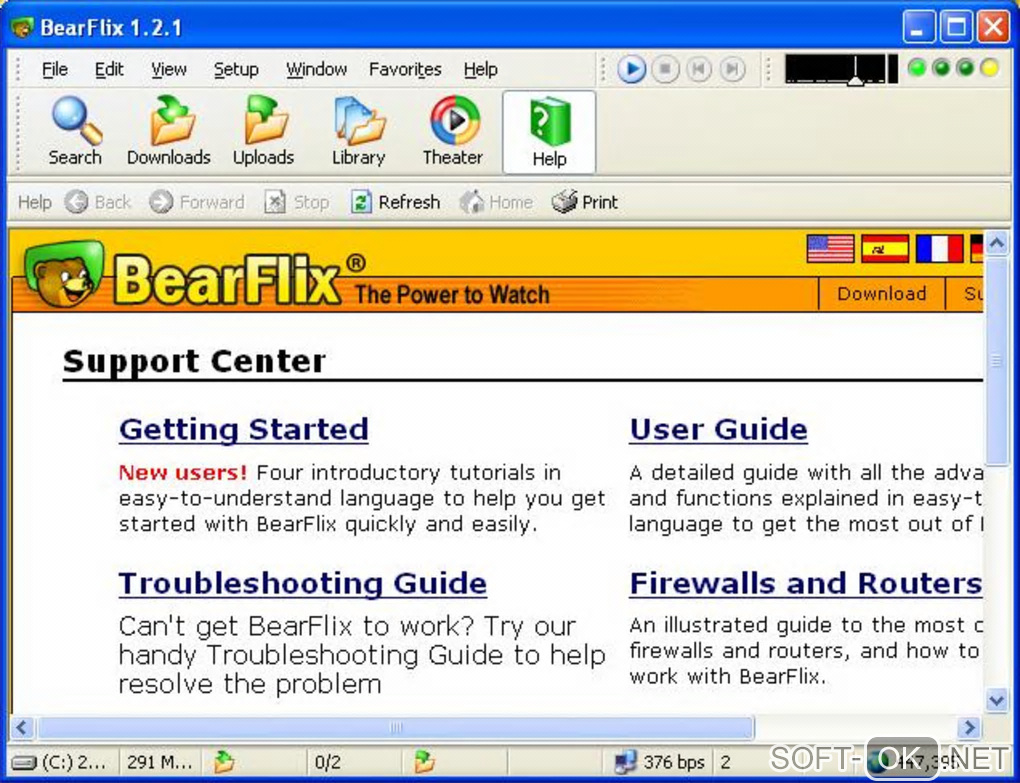Viewport: 1020px width, 783px height.
Task: Click the User Guide link
Action: pyautogui.click(x=719, y=430)
